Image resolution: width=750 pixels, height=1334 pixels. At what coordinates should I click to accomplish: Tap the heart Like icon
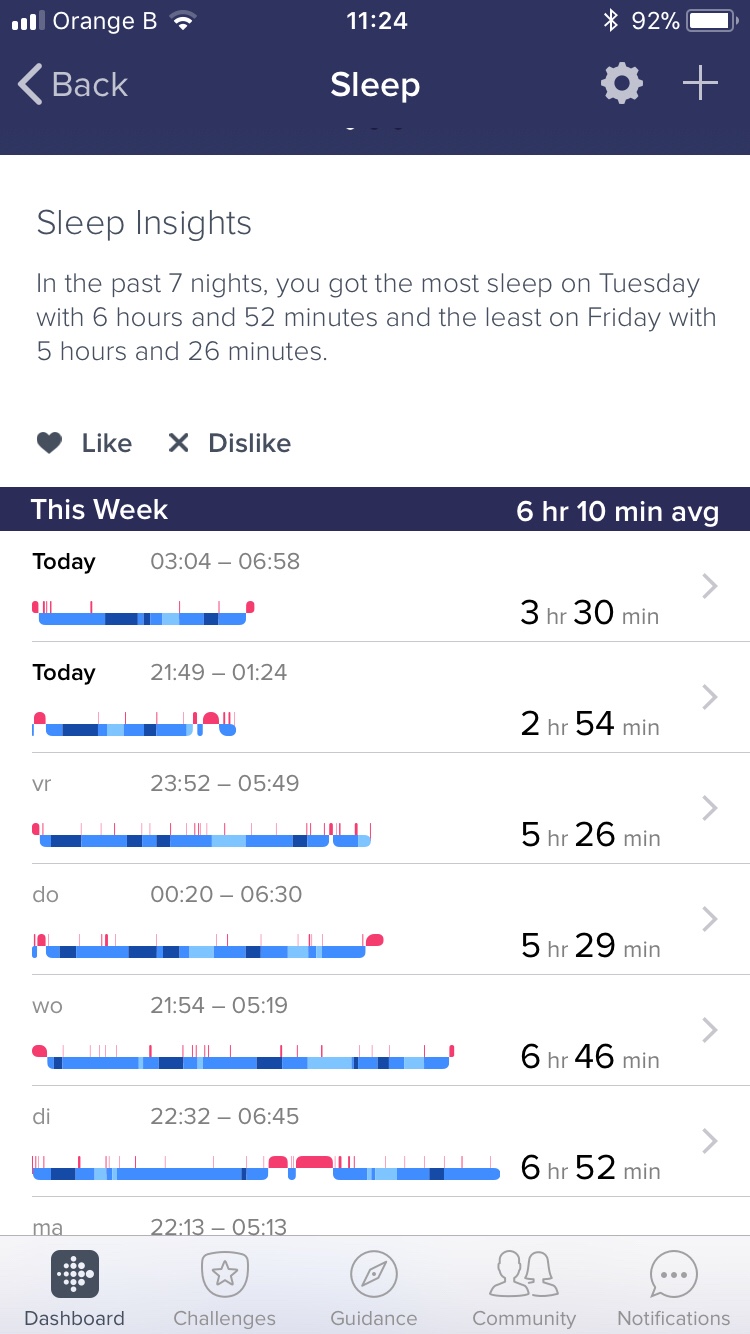coord(49,443)
